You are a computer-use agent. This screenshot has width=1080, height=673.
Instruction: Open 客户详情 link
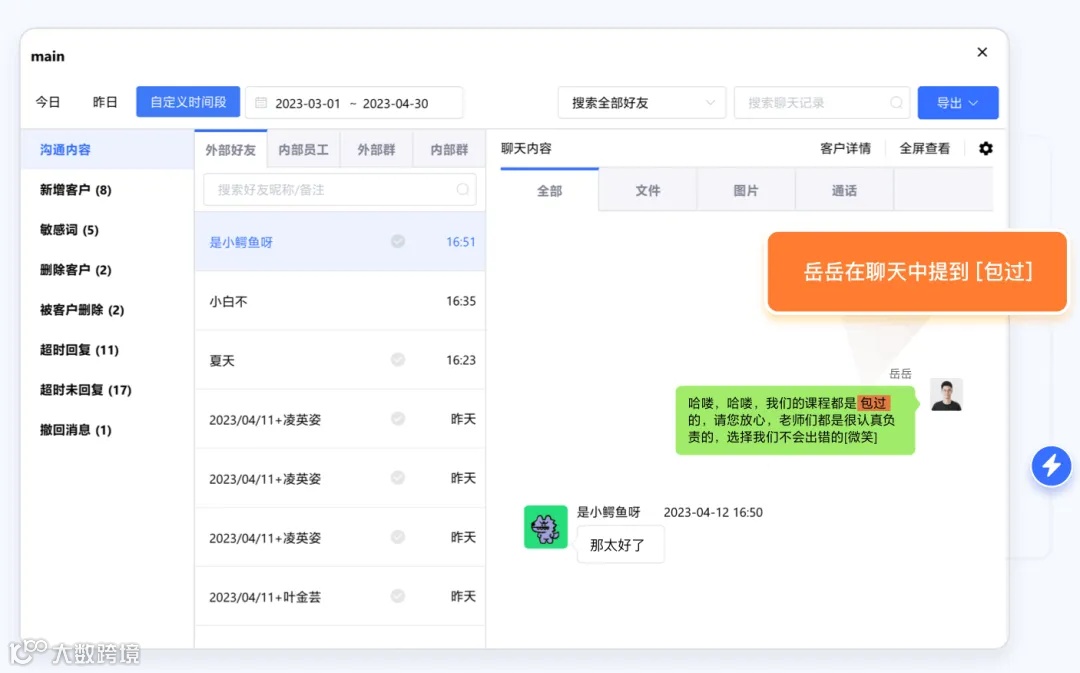(x=845, y=148)
